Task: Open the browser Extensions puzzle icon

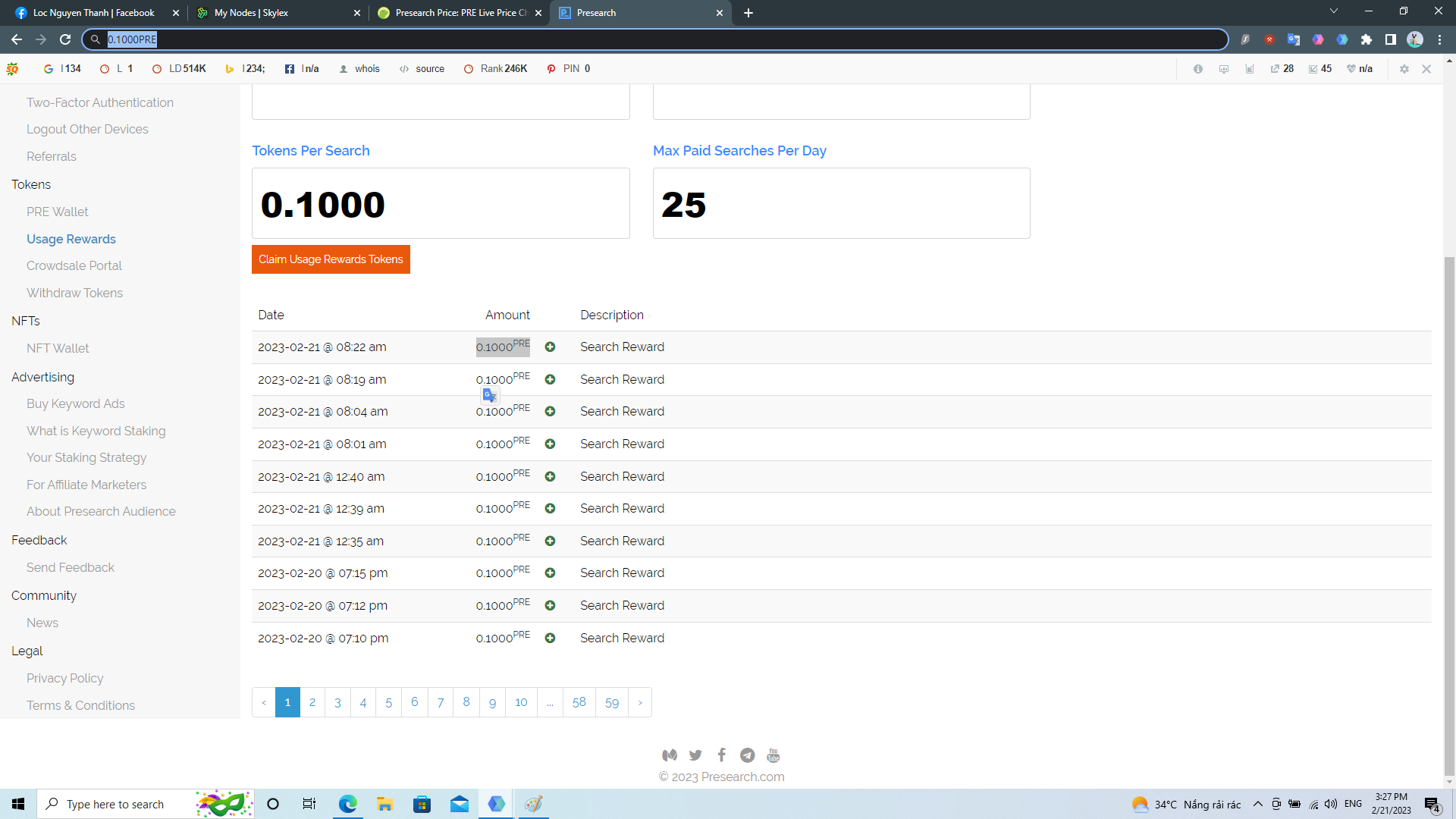Action: point(1367,39)
